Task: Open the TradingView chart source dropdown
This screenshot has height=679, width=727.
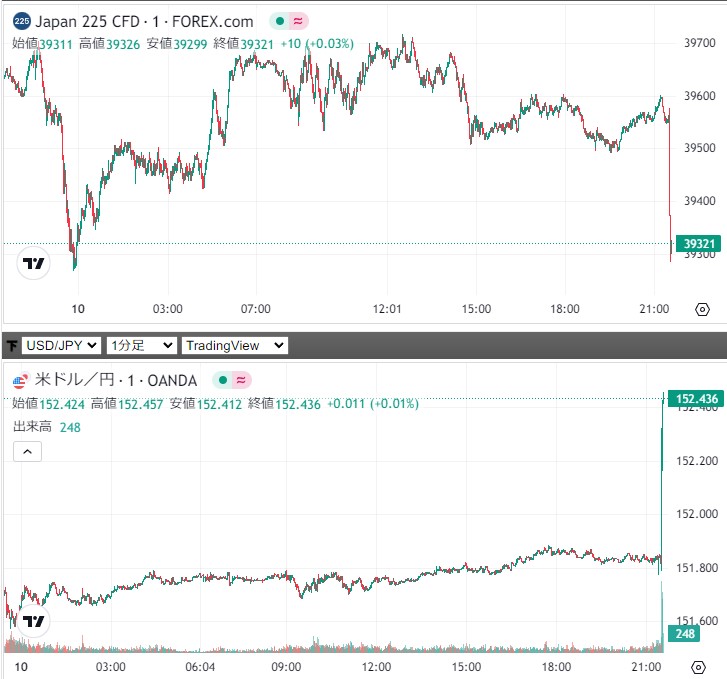Action: pyautogui.click(x=235, y=346)
